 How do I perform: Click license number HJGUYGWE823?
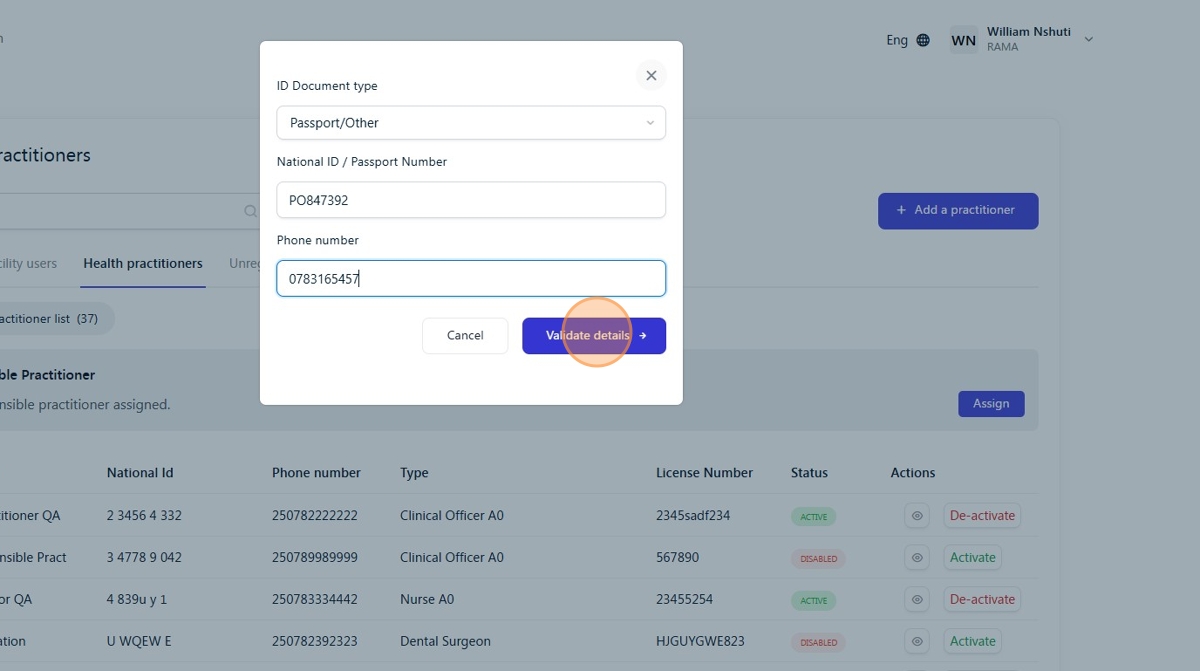point(701,642)
